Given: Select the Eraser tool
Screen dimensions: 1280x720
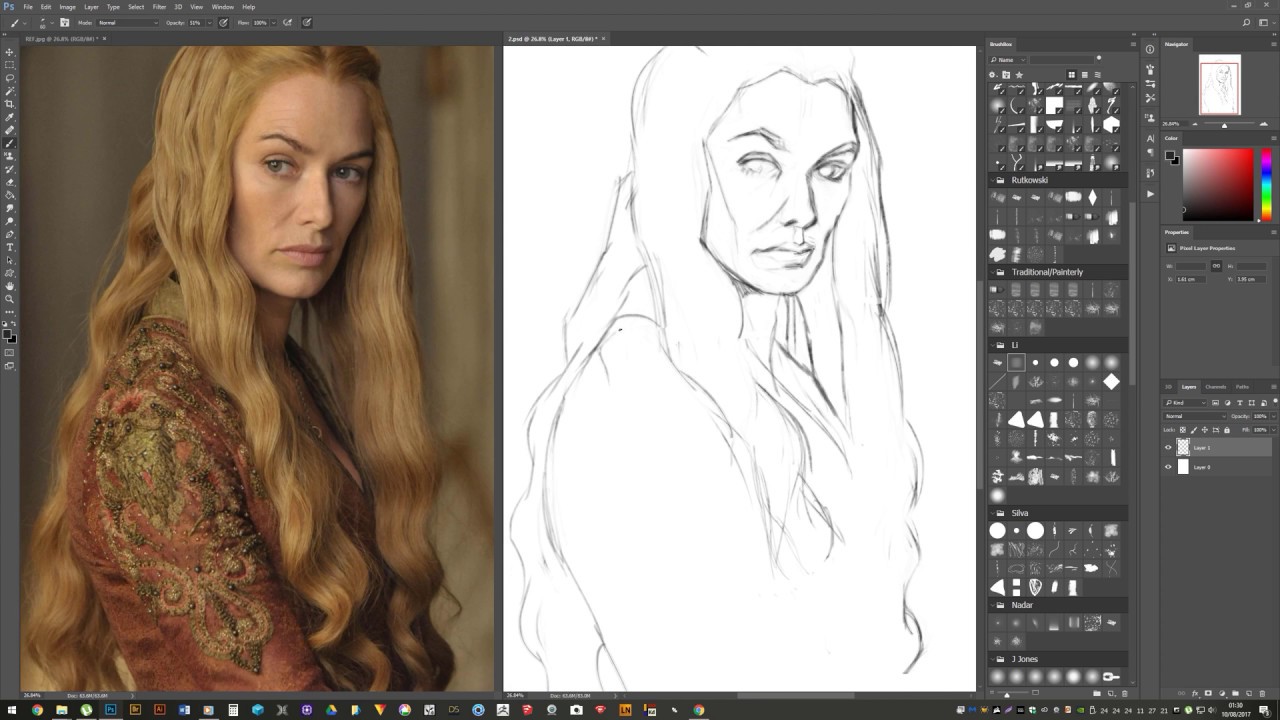Looking at the screenshot, I should (10, 182).
